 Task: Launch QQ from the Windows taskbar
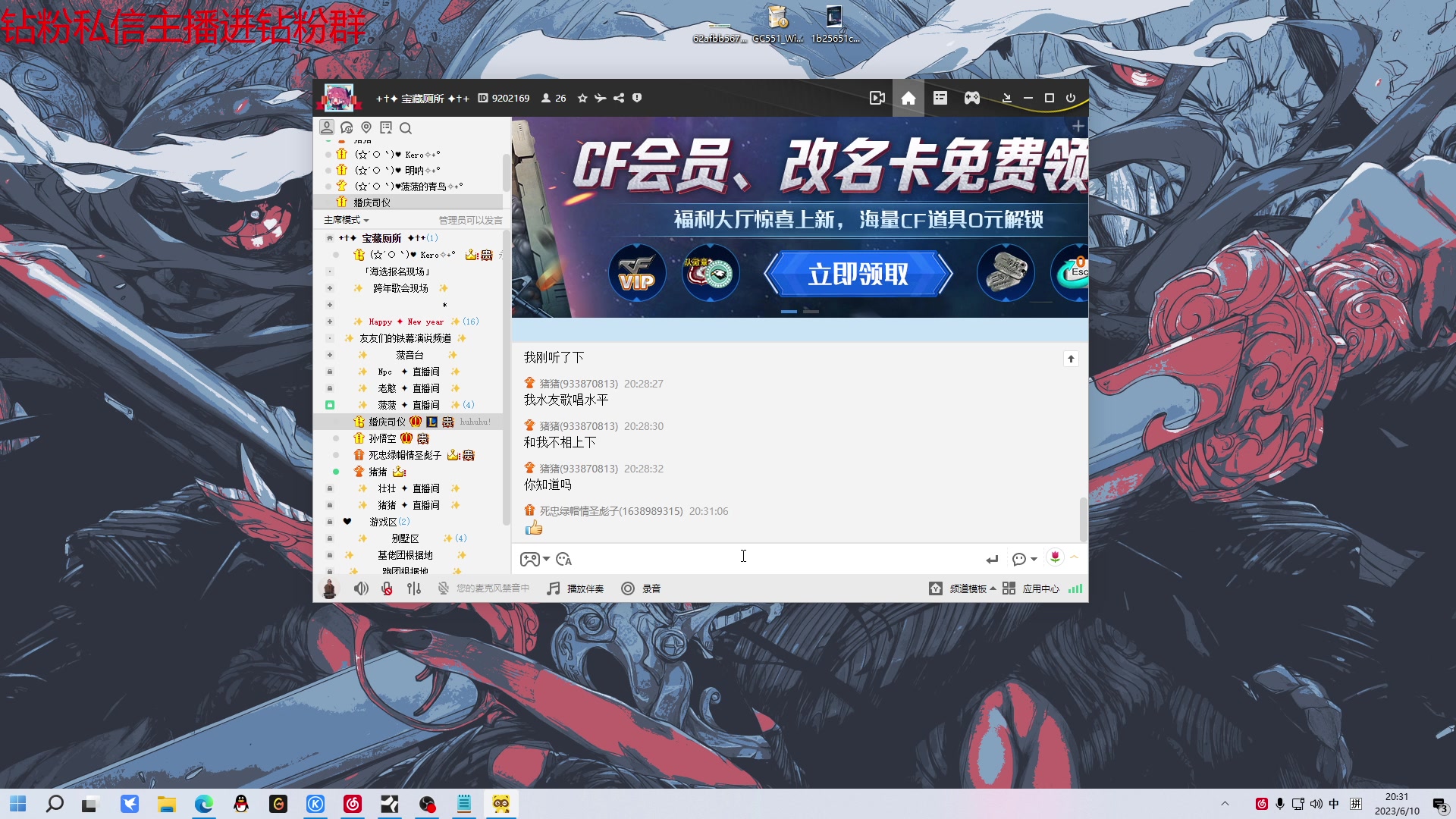(x=241, y=804)
